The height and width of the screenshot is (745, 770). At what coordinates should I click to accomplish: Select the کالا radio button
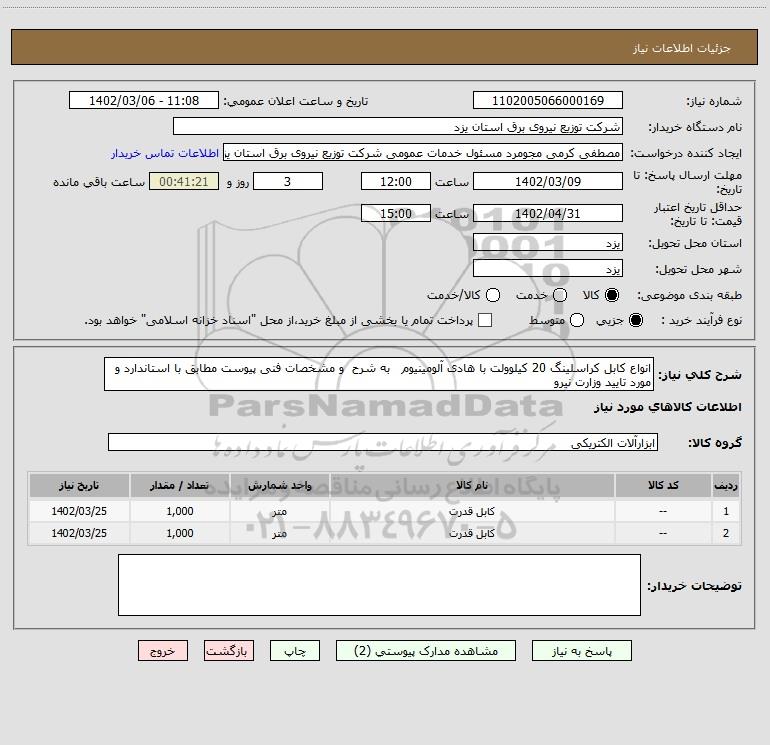tap(612, 295)
